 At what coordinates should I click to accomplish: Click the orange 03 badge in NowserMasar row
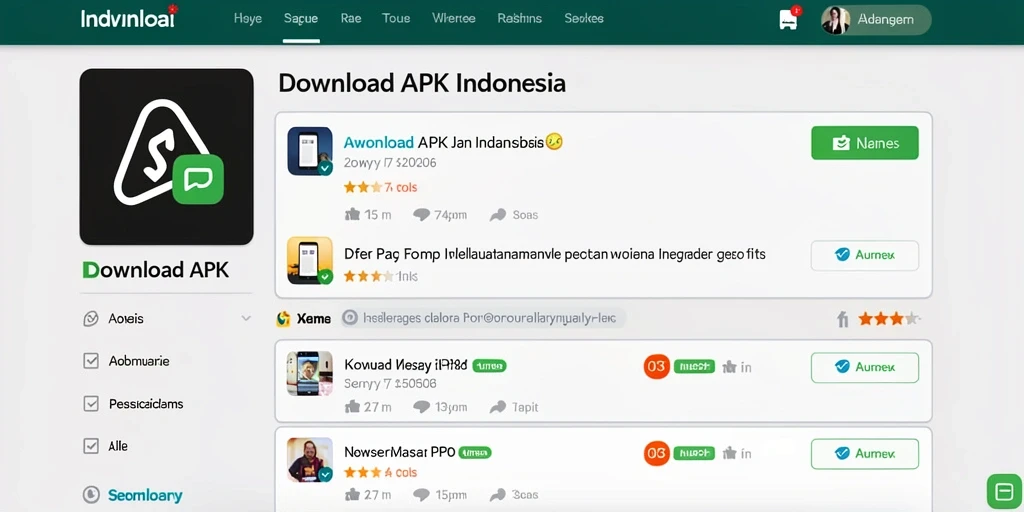point(656,453)
